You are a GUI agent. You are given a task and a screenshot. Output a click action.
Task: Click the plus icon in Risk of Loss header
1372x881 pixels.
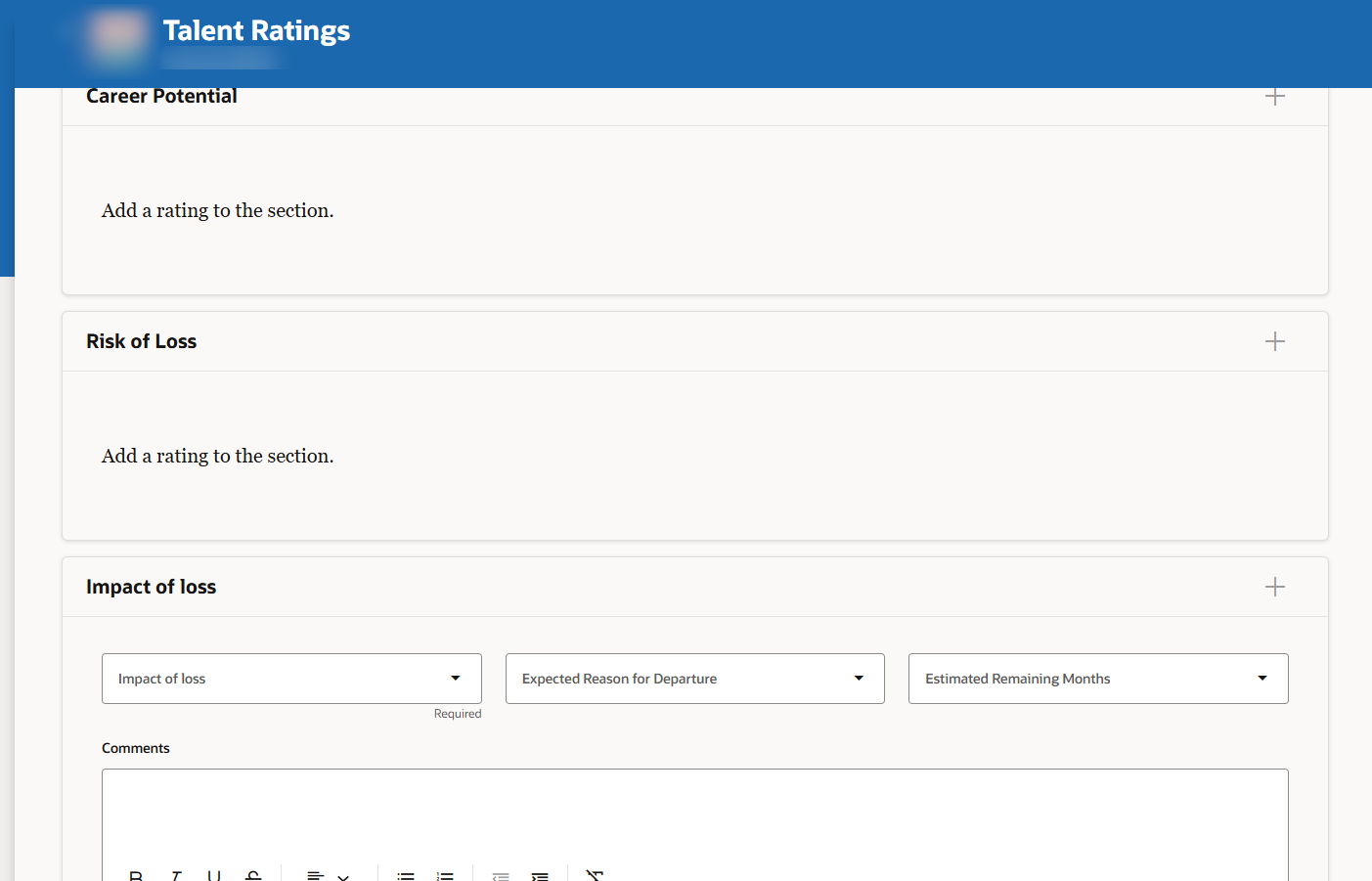[1274, 341]
